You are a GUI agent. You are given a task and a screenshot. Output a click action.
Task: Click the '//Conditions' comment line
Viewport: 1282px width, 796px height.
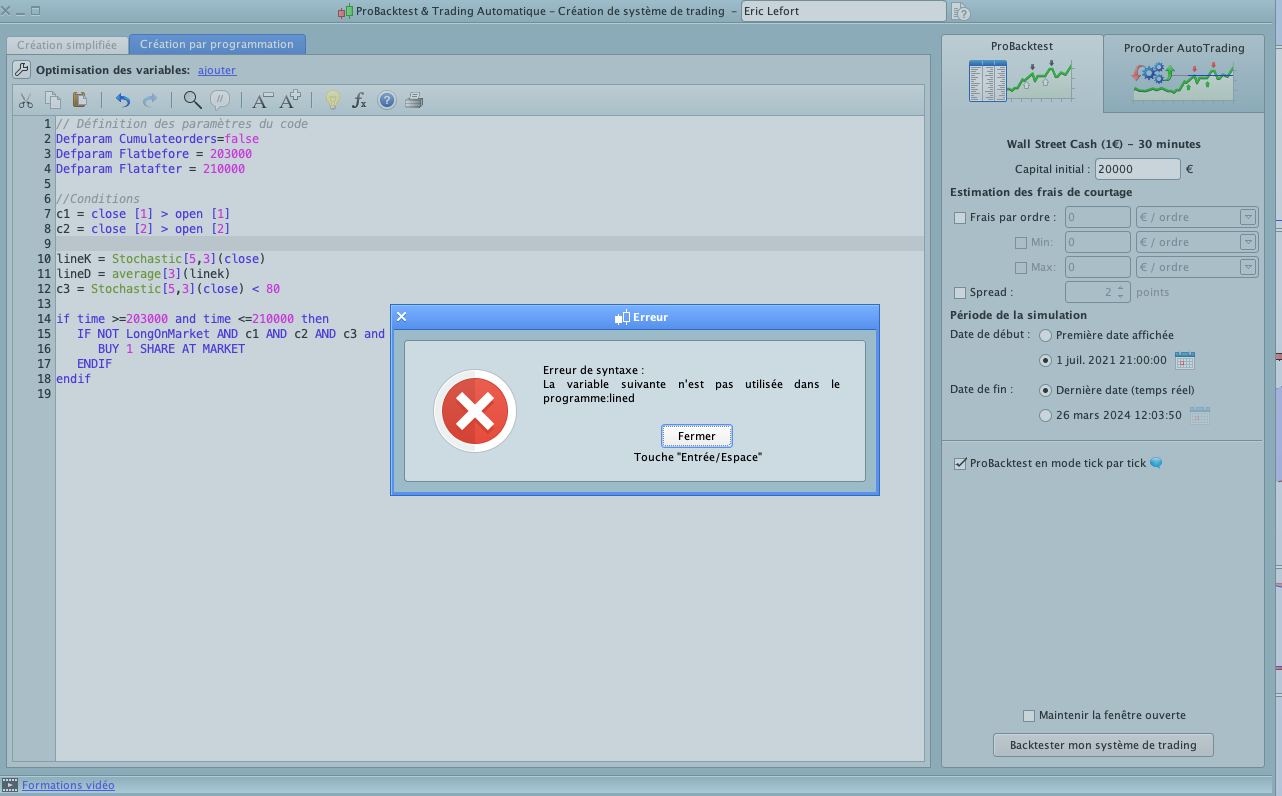[98, 199]
